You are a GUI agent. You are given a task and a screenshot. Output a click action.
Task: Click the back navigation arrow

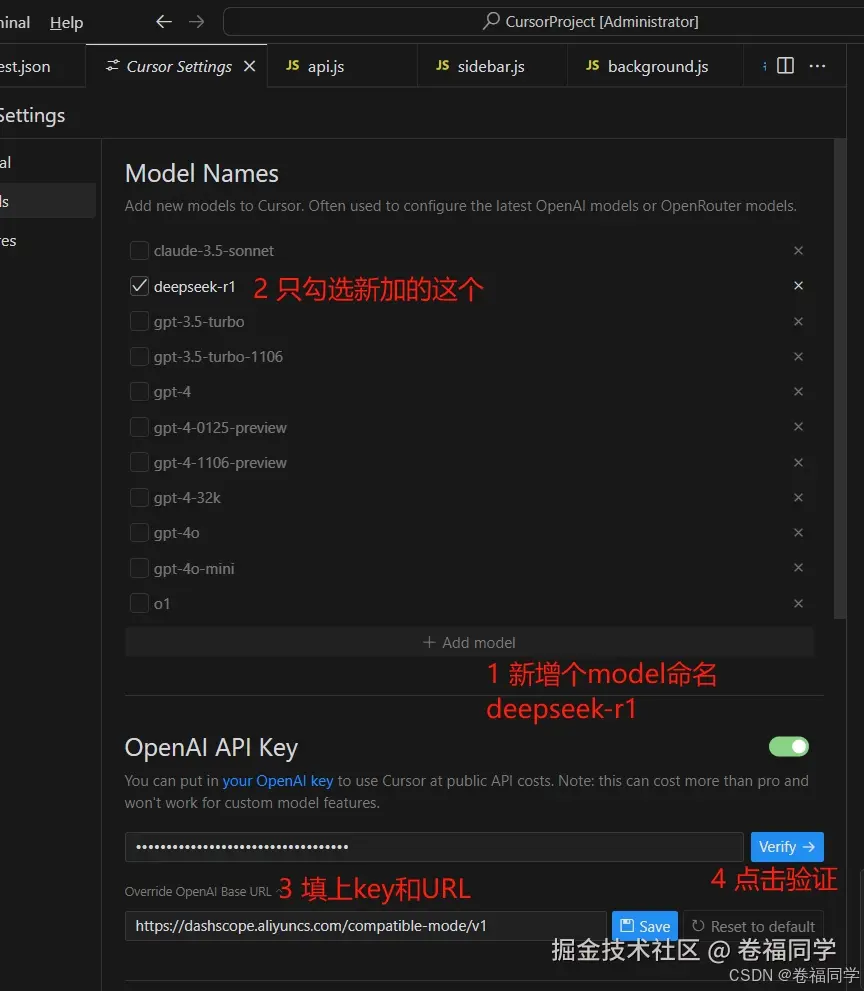pos(163,21)
